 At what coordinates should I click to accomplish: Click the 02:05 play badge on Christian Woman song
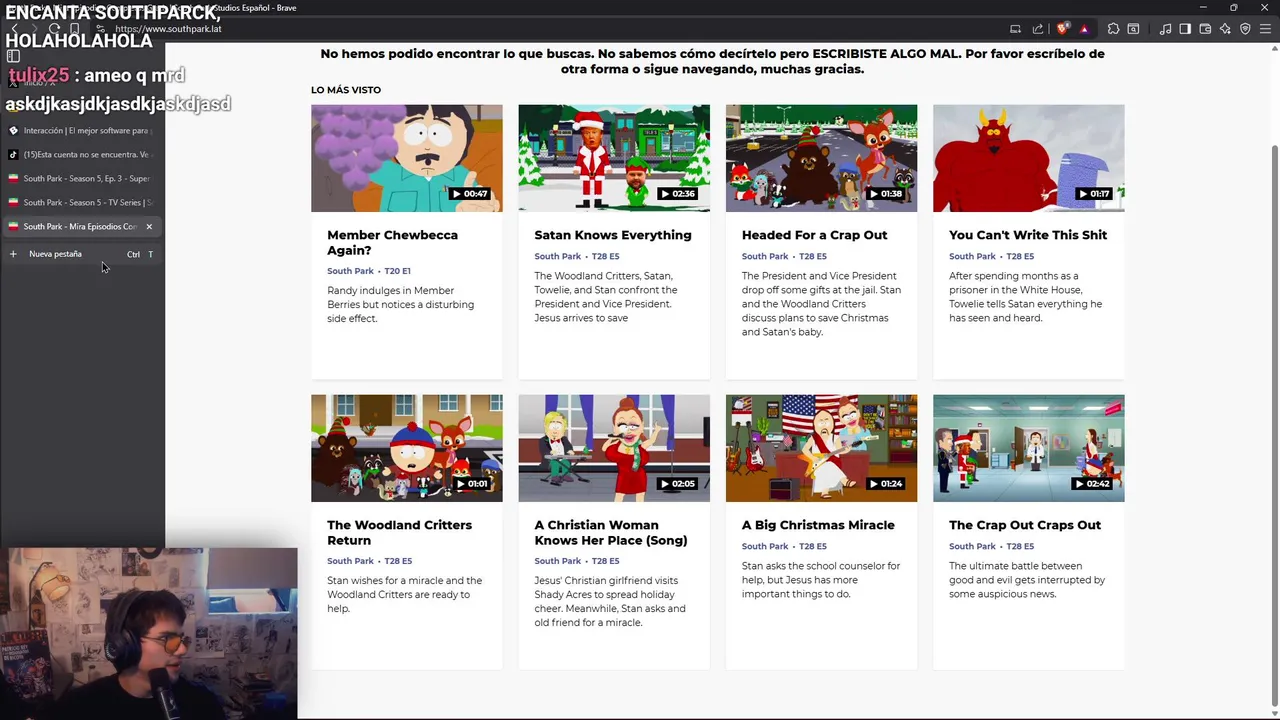pos(677,484)
